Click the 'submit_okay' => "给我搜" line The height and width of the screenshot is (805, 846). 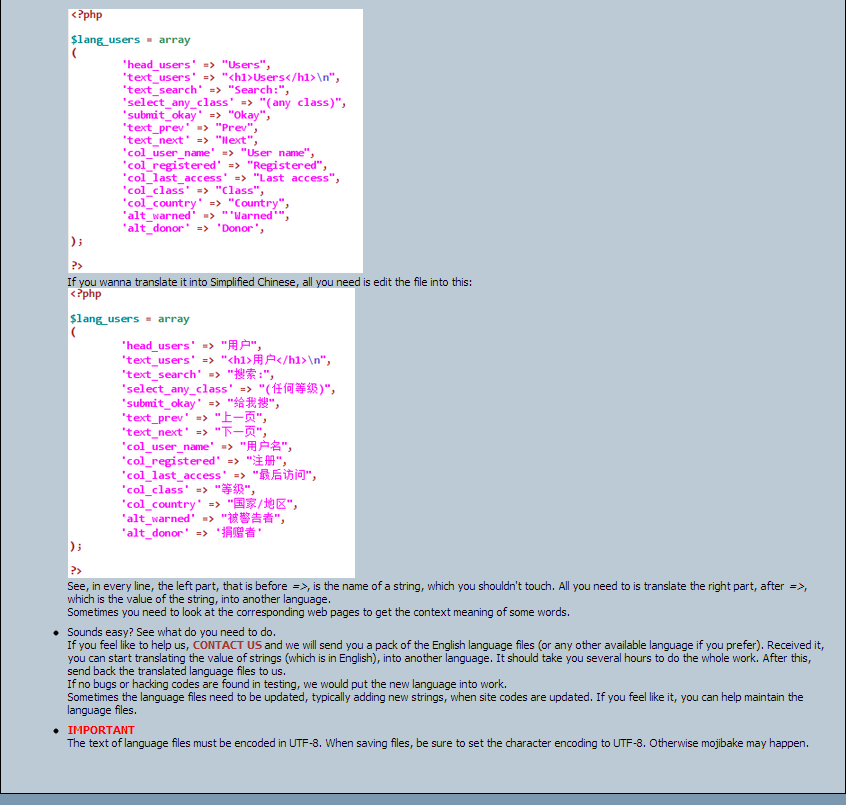click(200, 403)
